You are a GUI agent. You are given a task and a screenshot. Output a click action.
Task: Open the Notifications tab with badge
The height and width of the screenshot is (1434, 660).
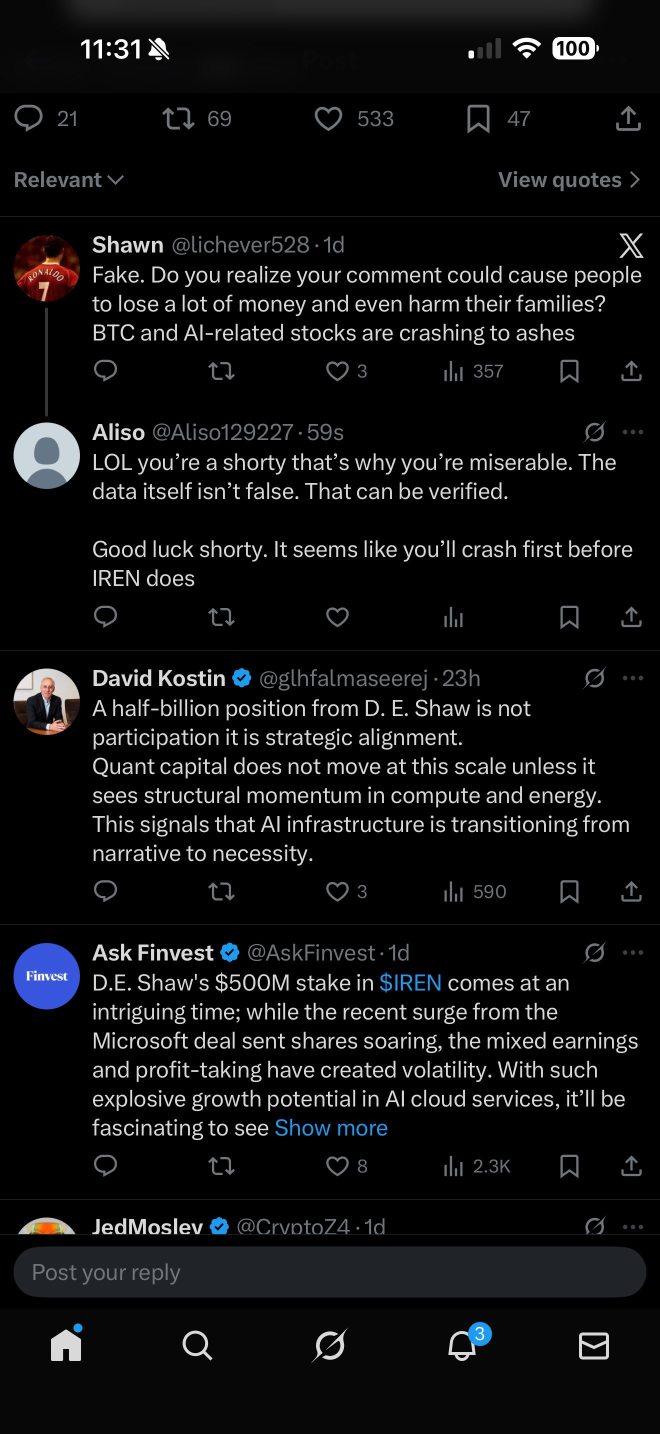click(462, 1346)
